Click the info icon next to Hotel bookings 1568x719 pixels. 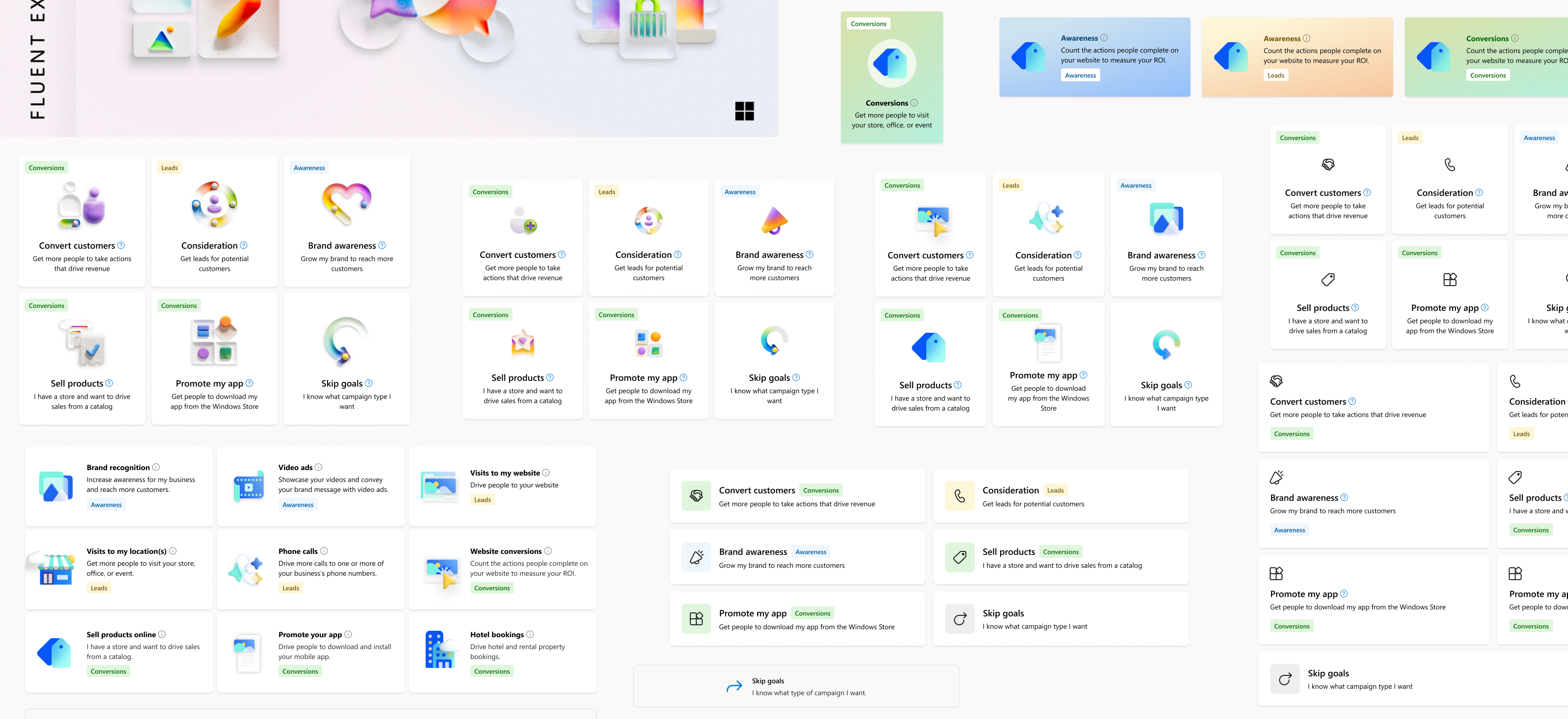point(530,634)
